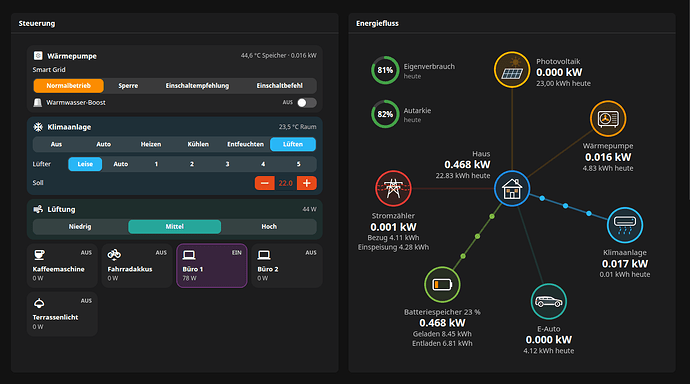
Task: Set Lüfter speed to Auto
Action: (121, 164)
